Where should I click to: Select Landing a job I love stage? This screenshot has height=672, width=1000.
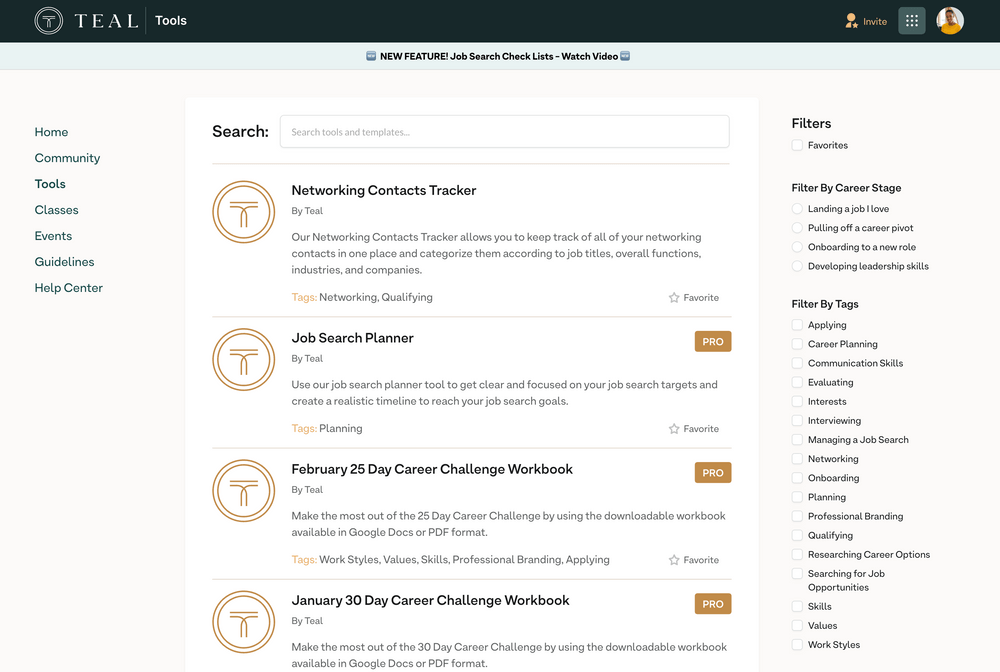[797, 209]
